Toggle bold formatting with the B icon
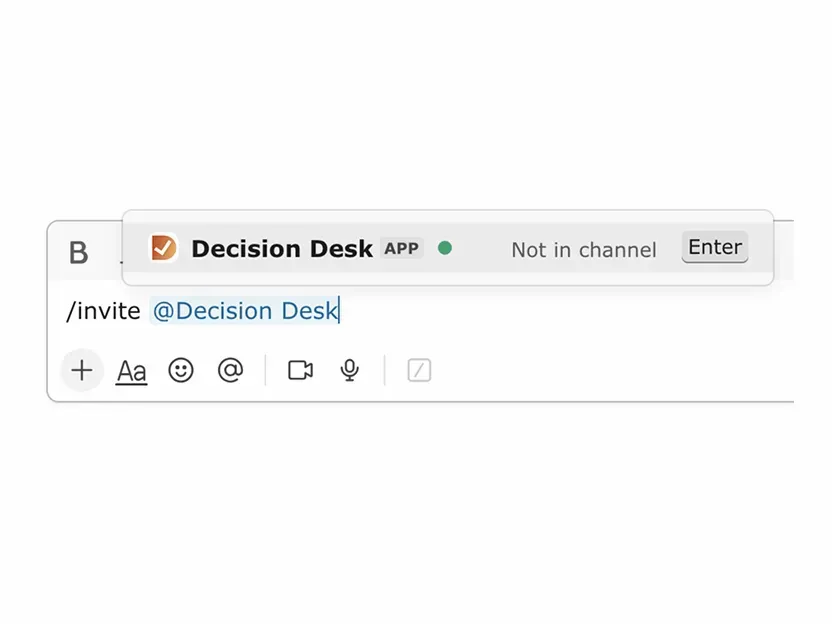Image resolution: width=832 pixels, height=624 pixels. (x=78, y=253)
